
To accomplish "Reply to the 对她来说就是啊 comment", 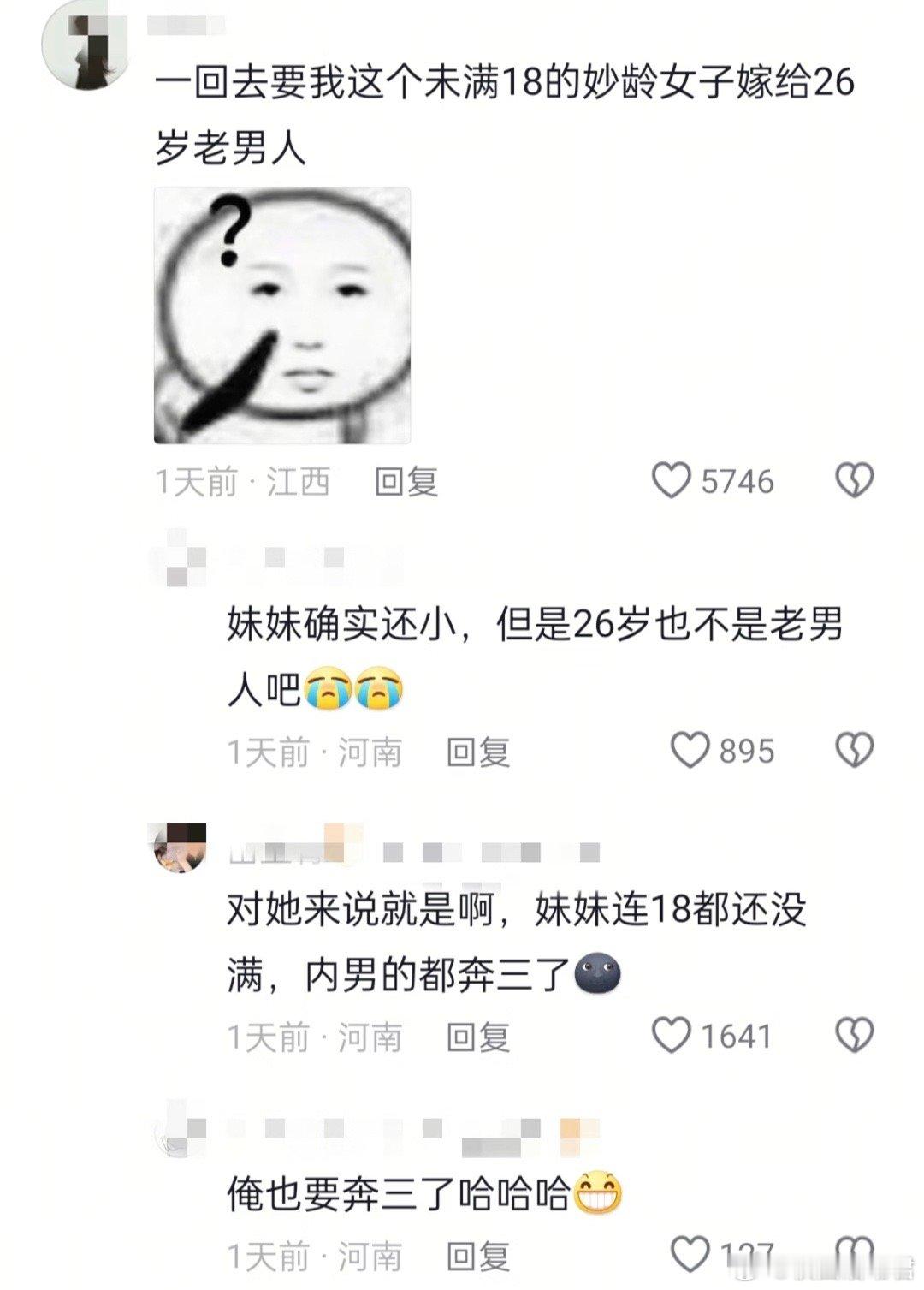I will (x=478, y=1037).
